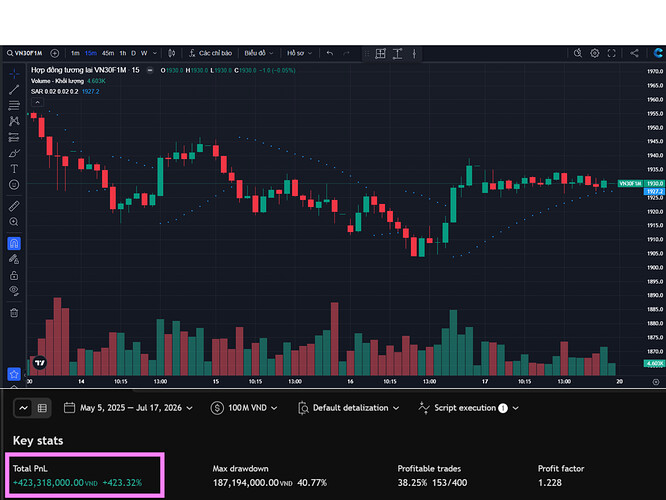Switch to the 1h timeframe
This screenshot has width=666, height=500.
(123, 53)
